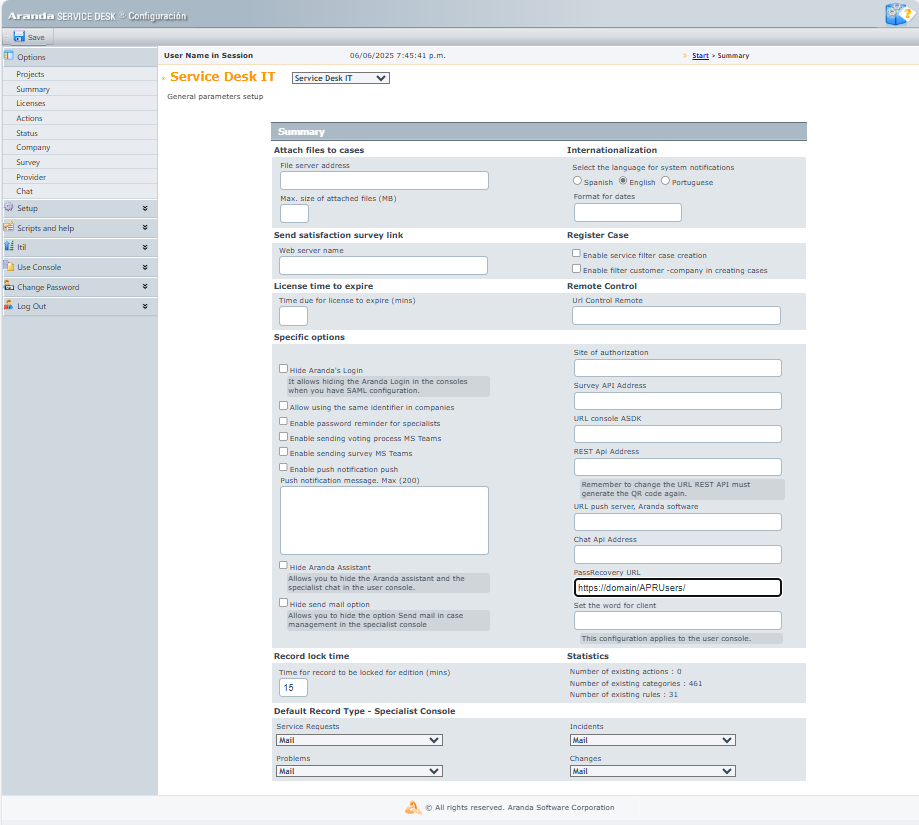Image resolution: width=919 pixels, height=825 pixels.
Task: Select the English language radio button
Action: (623, 181)
